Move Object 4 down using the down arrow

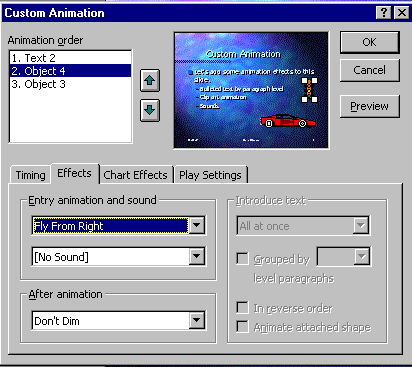point(150,110)
